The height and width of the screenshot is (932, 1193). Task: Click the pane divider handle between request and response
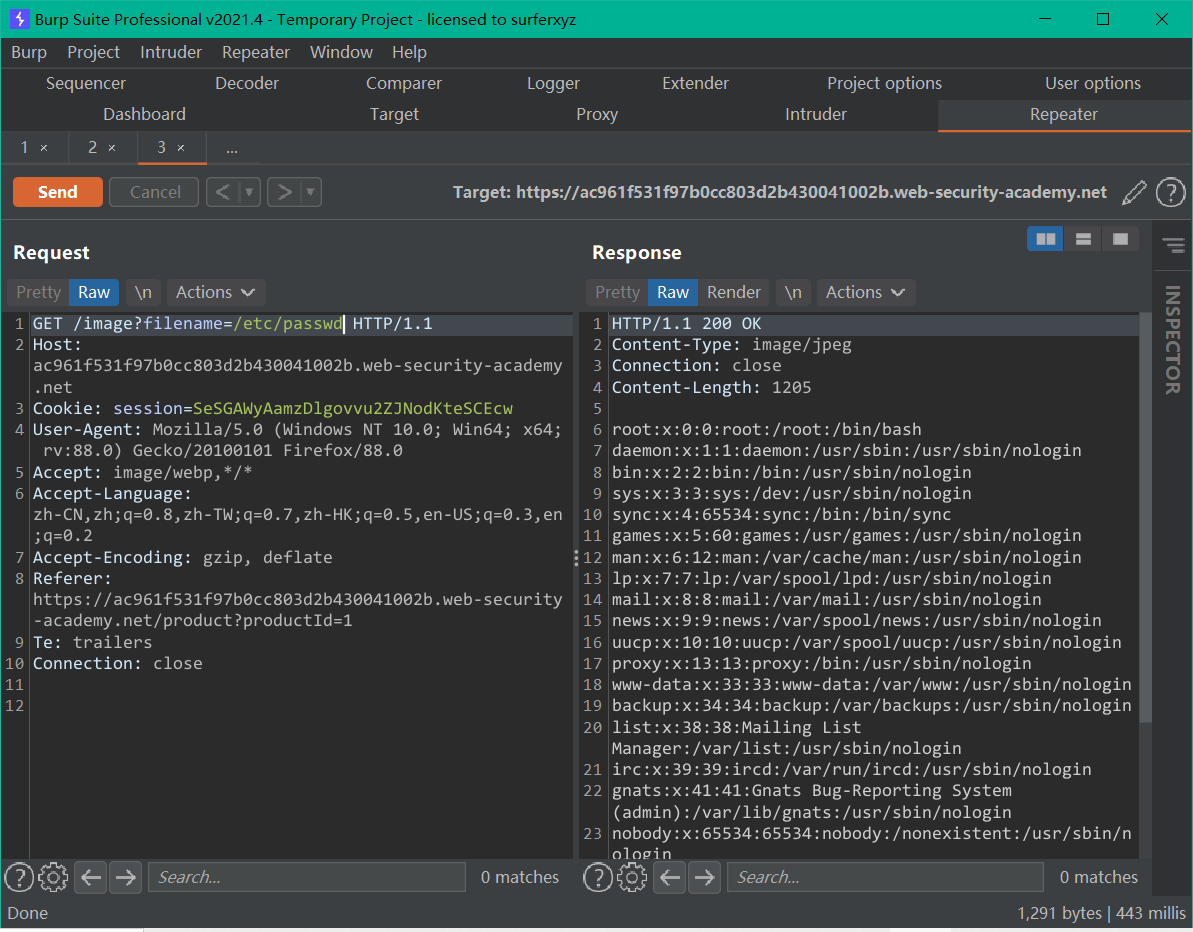pos(576,558)
